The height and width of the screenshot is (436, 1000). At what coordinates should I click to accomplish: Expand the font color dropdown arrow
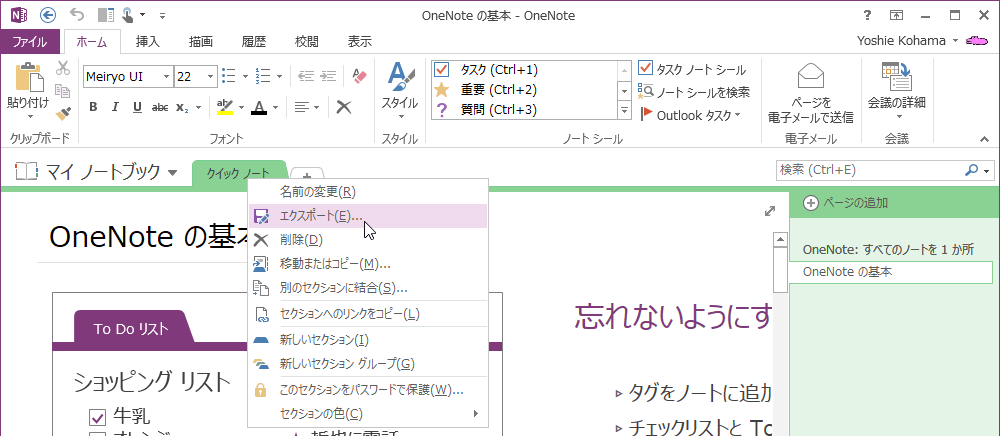point(275,107)
